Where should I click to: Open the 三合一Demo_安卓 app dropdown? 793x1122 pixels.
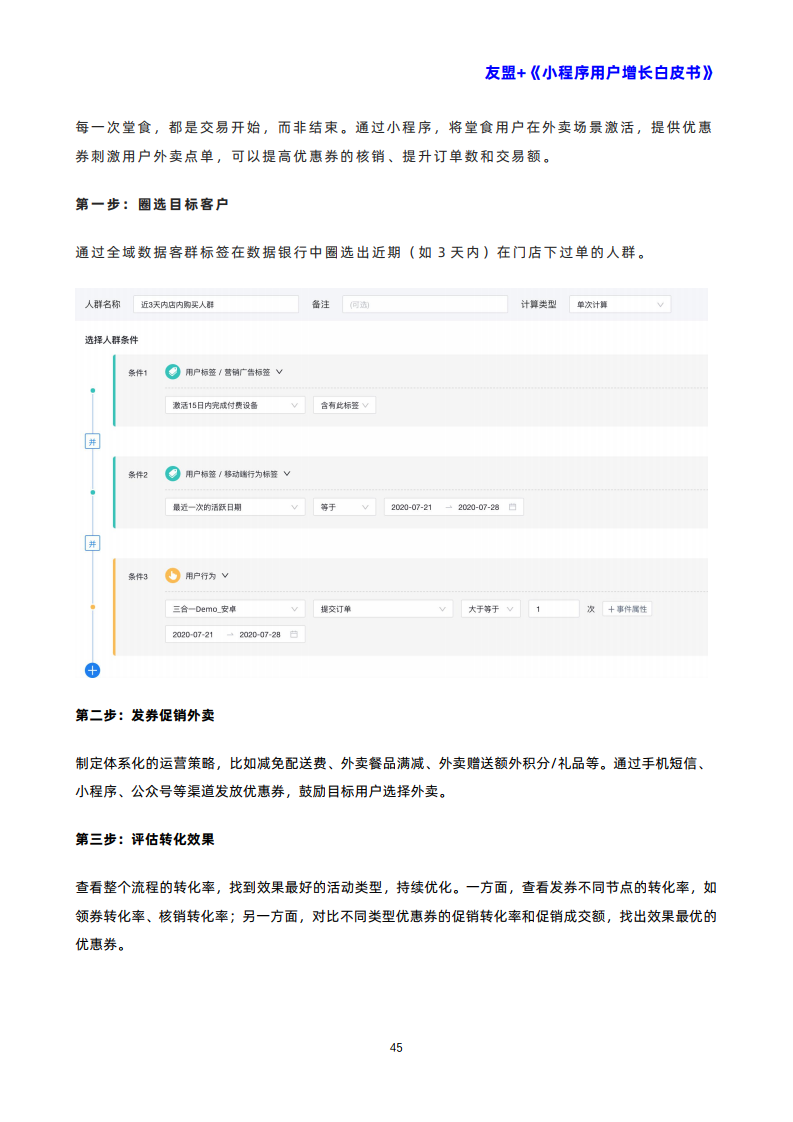(x=235, y=609)
